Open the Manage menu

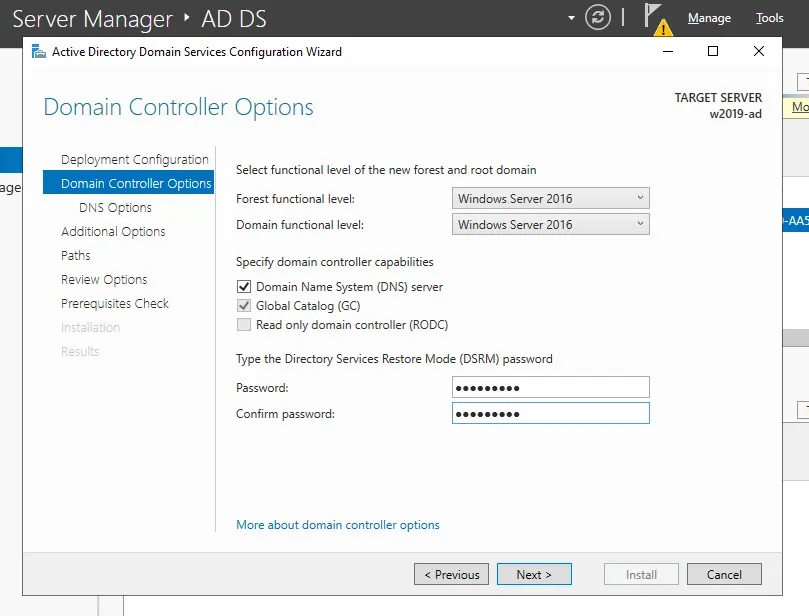pyautogui.click(x=709, y=18)
